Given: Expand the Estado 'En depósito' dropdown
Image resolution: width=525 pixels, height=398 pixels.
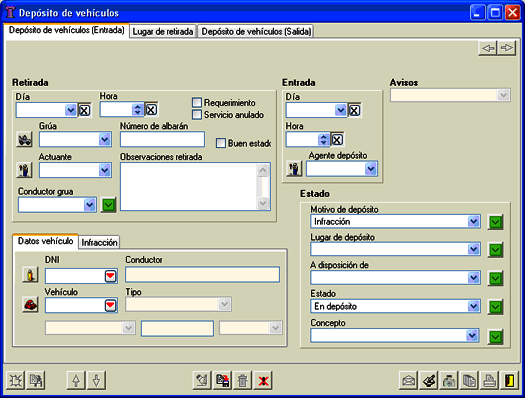Looking at the screenshot, I should point(473,306).
